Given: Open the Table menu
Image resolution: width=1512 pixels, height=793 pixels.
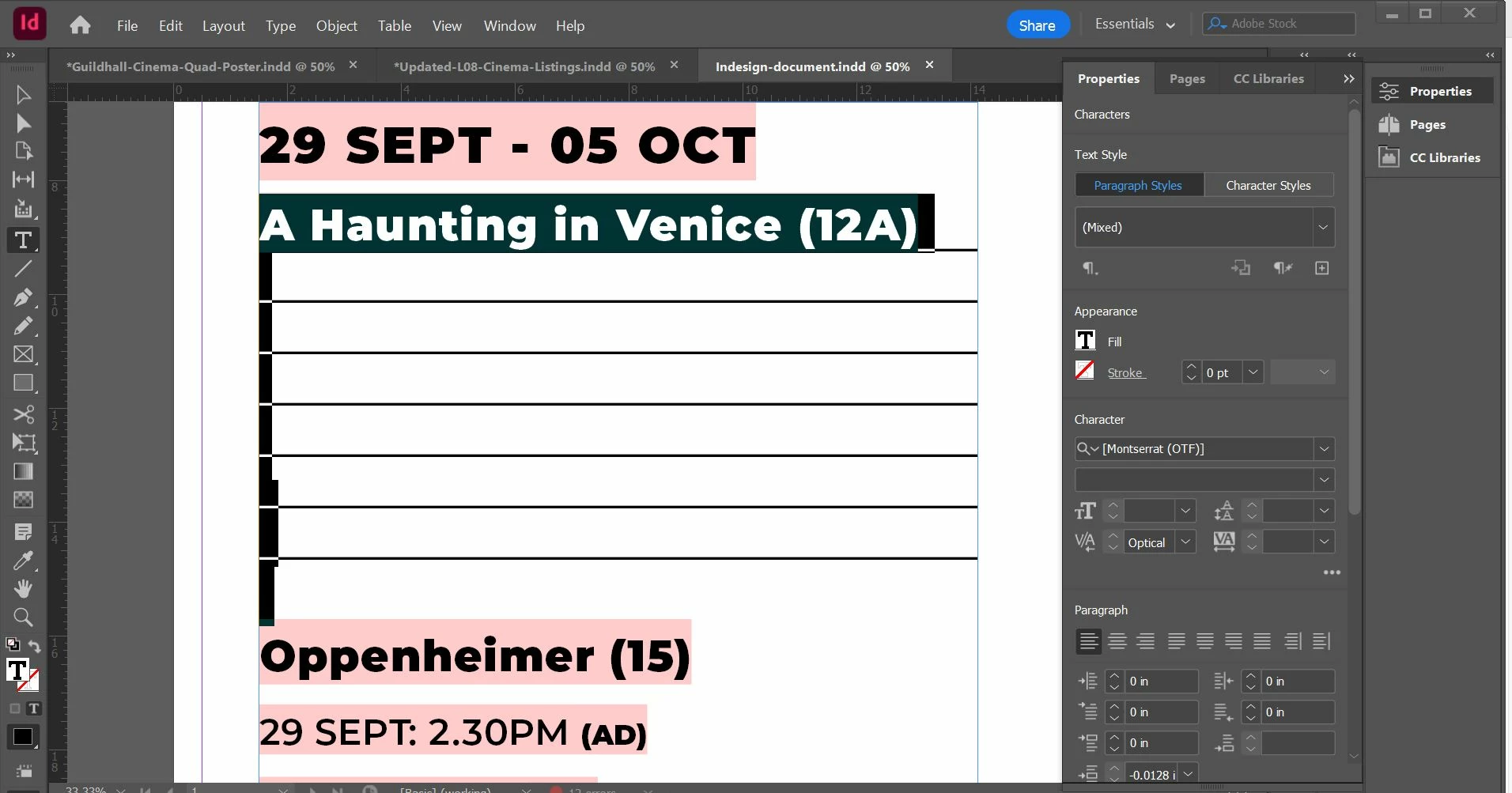Looking at the screenshot, I should (x=395, y=26).
